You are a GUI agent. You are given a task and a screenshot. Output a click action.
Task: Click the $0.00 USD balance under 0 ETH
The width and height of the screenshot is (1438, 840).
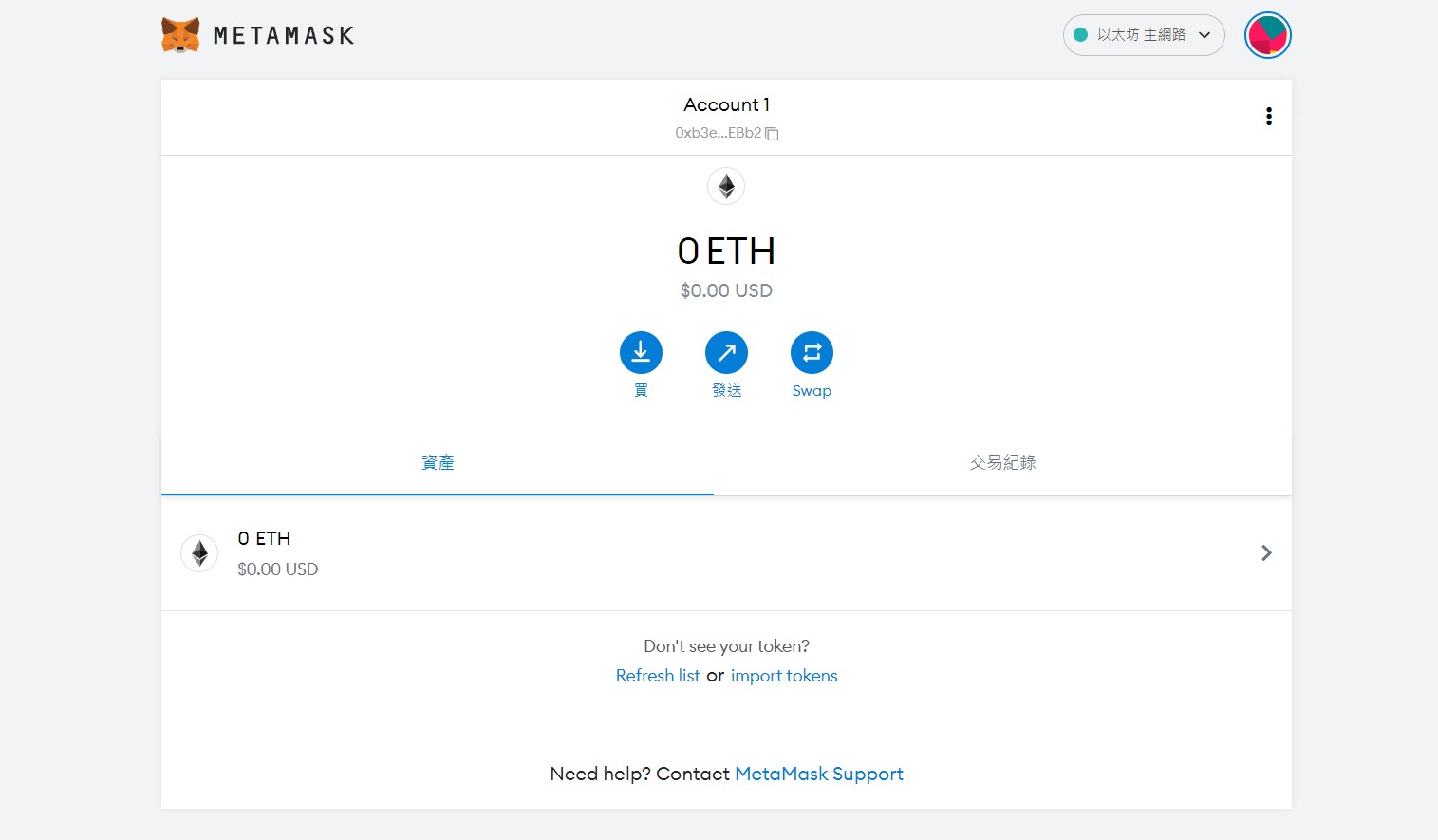point(726,290)
